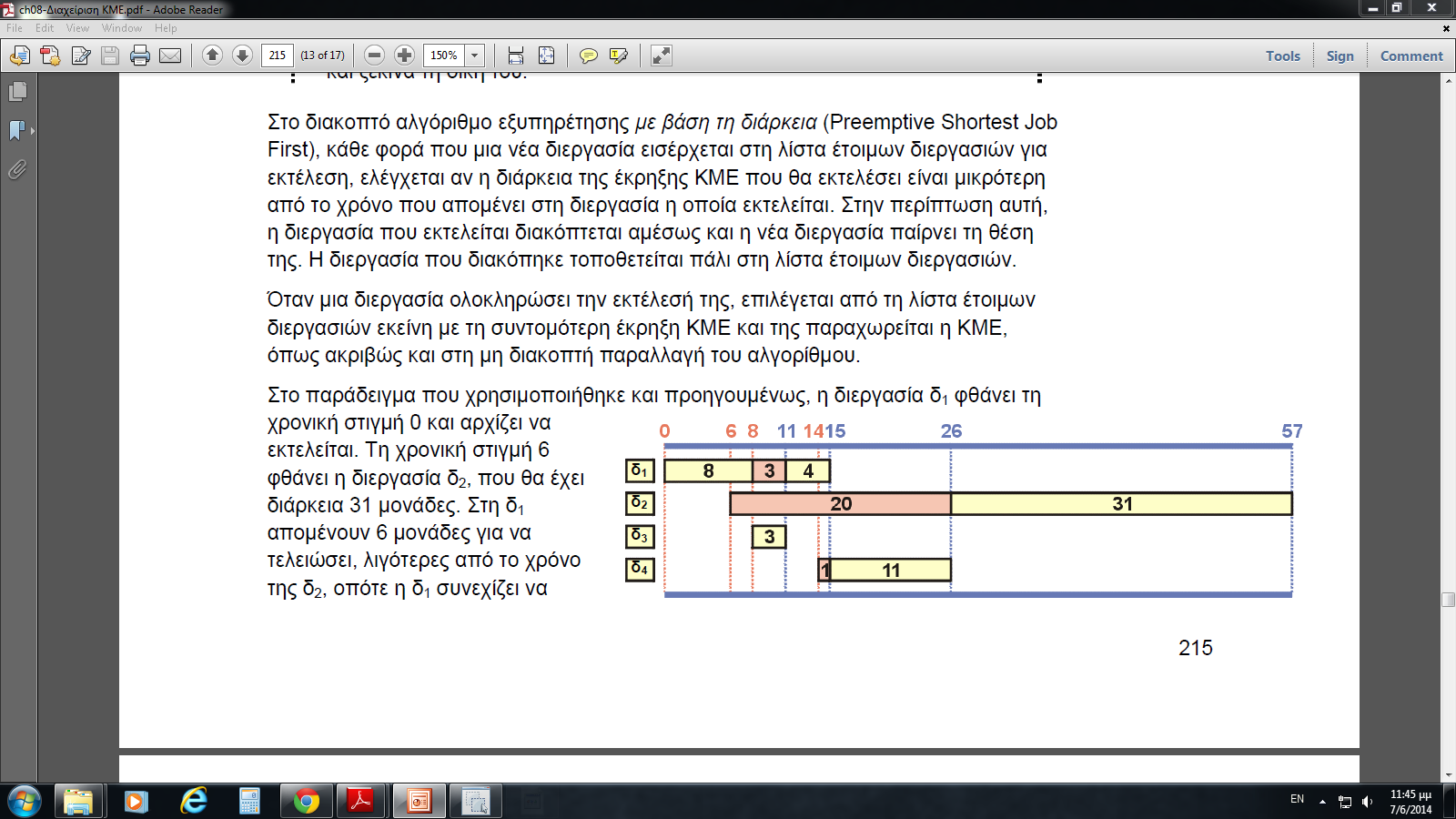Click vertical scrollbar up arrow
The width and height of the screenshot is (1456, 819).
pyautogui.click(x=1448, y=81)
